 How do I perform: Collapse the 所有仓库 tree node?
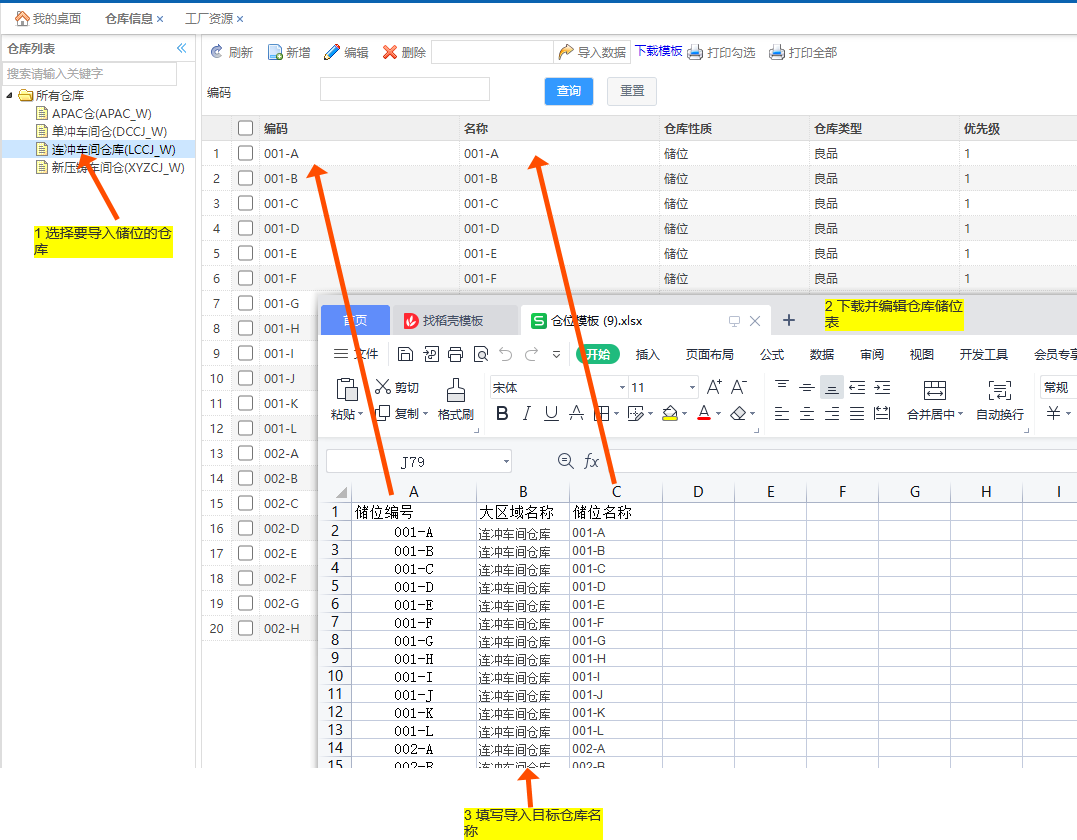[x=10, y=96]
